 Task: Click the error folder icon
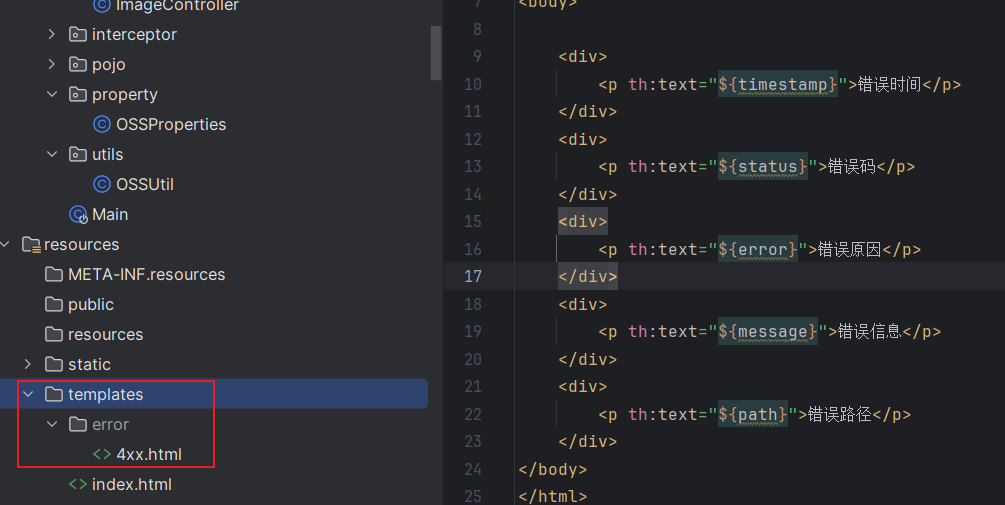[x=78, y=424]
